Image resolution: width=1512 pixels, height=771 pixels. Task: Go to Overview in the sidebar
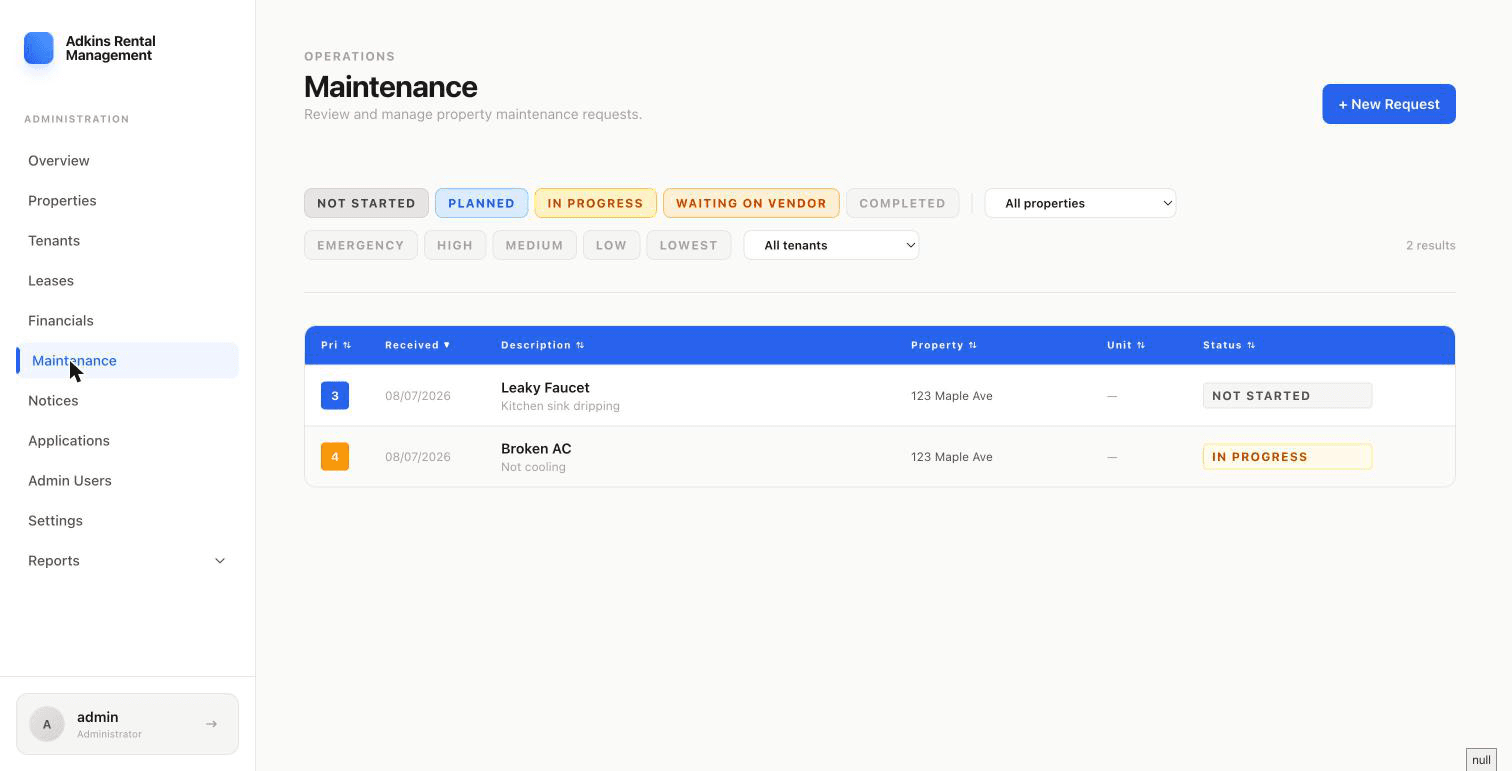[x=127, y=161]
